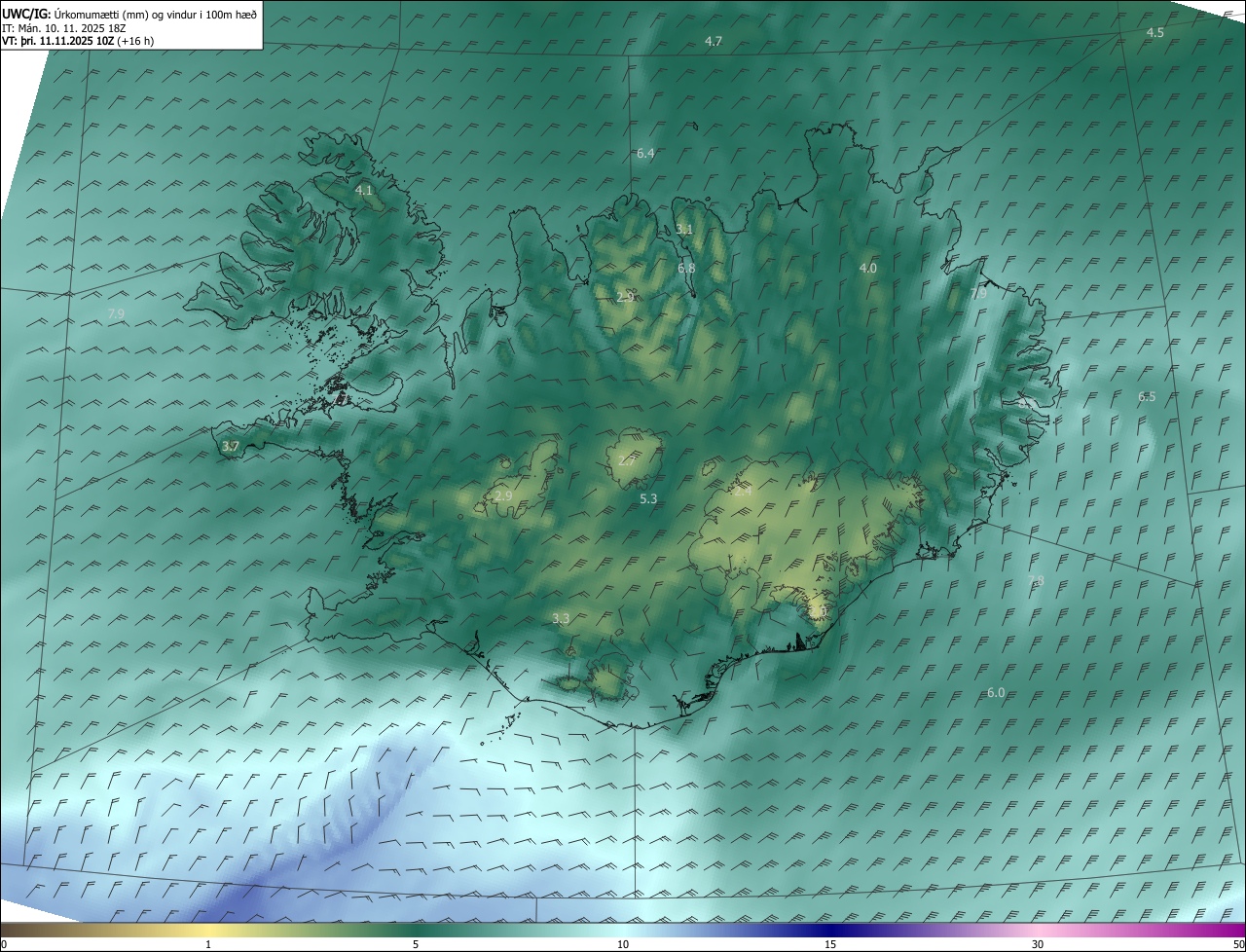Click the 4.5 value in the northeast corner
Screen dimensions: 1246x952
pyautogui.click(x=1154, y=32)
